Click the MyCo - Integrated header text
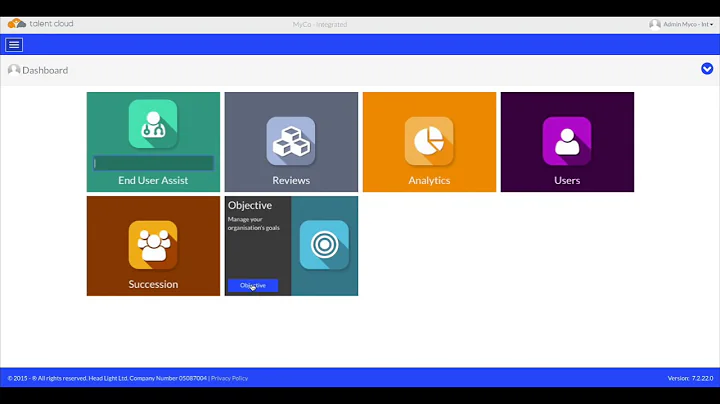This screenshot has height=404, width=720. point(320,24)
